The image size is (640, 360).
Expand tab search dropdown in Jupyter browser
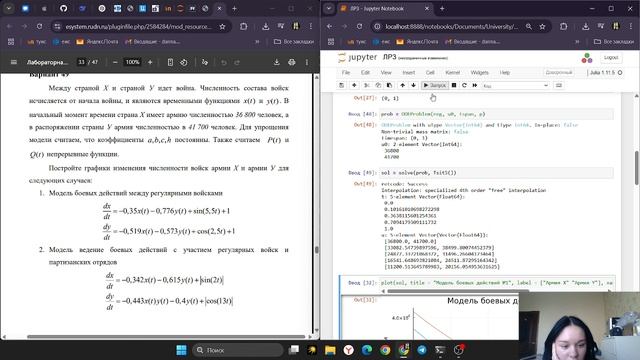point(329,8)
